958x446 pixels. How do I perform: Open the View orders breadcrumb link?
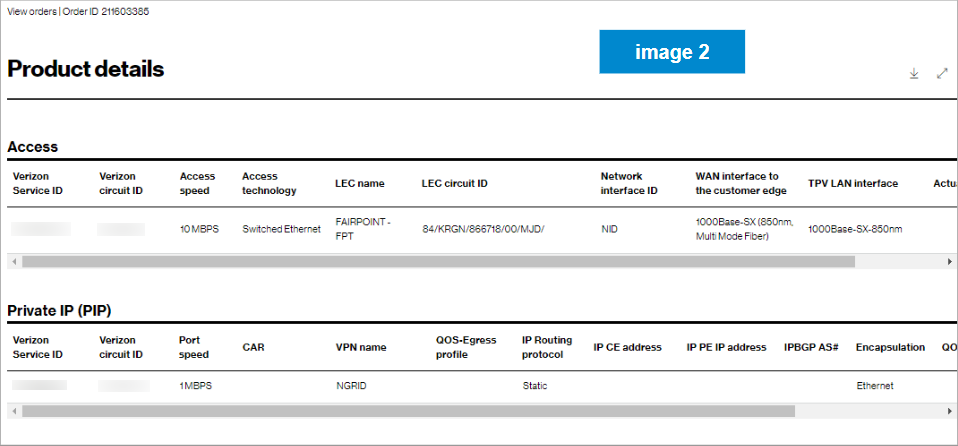32,12
